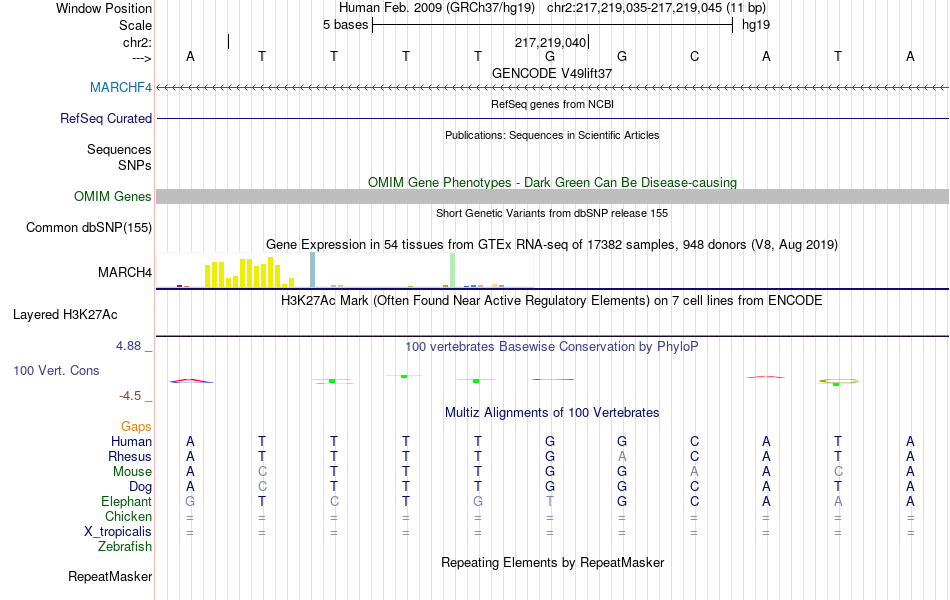Select the Sequences publications label

tap(119, 149)
